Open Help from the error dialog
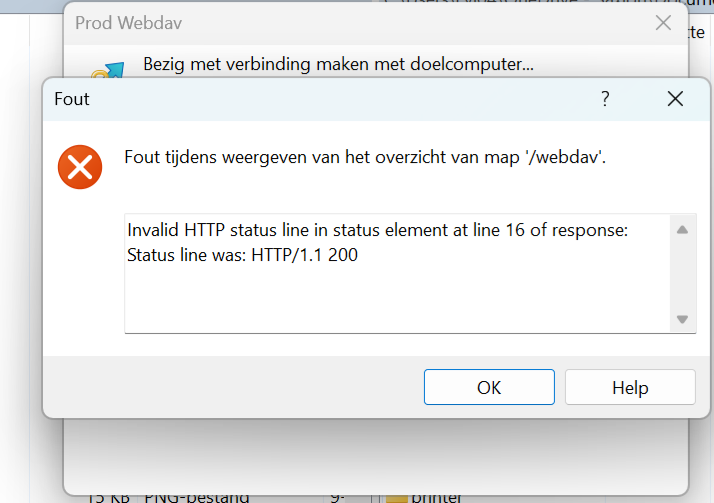This screenshot has width=714, height=503. tap(629, 387)
